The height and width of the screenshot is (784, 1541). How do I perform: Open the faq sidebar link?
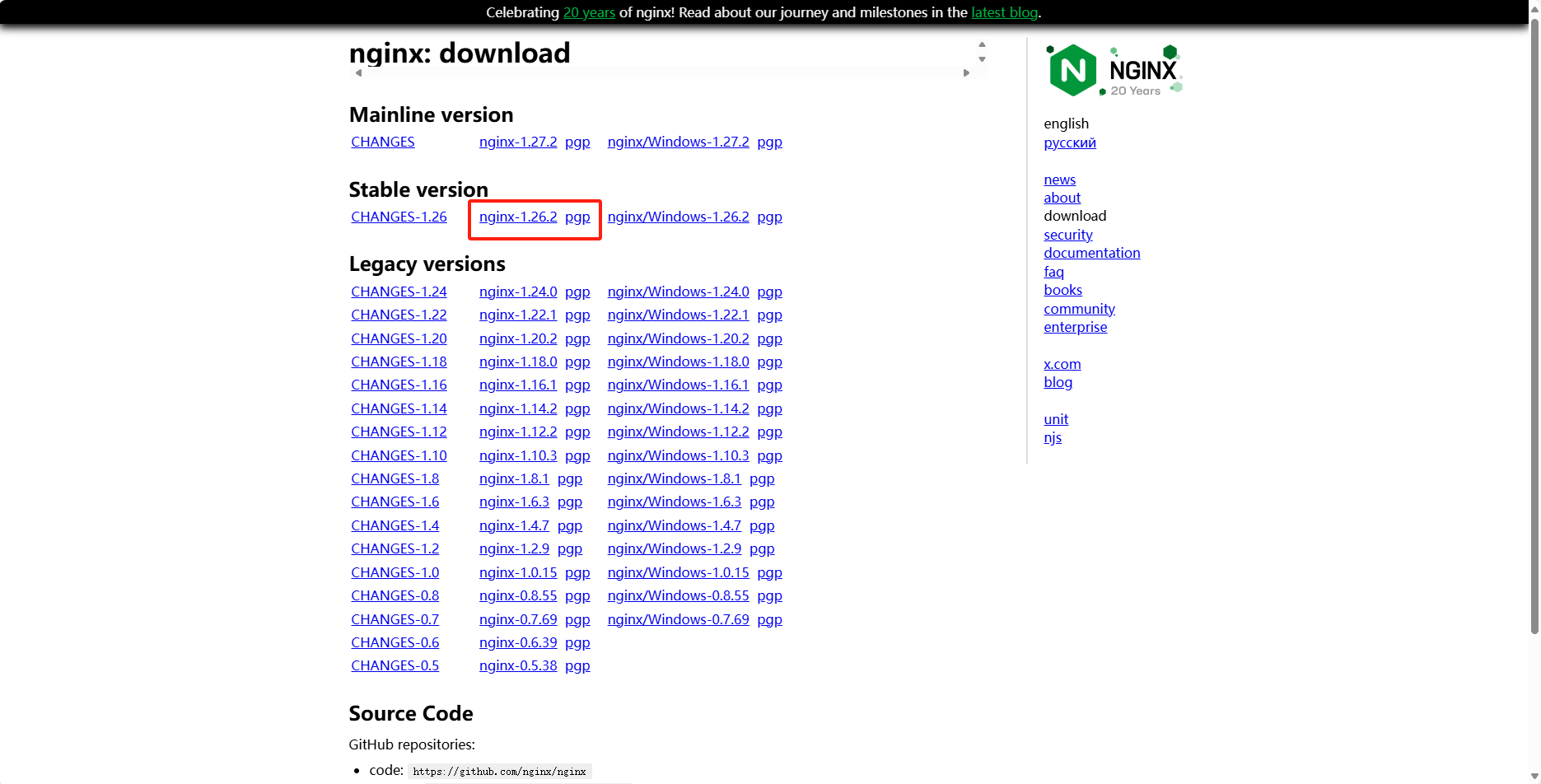click(1053, 272)
